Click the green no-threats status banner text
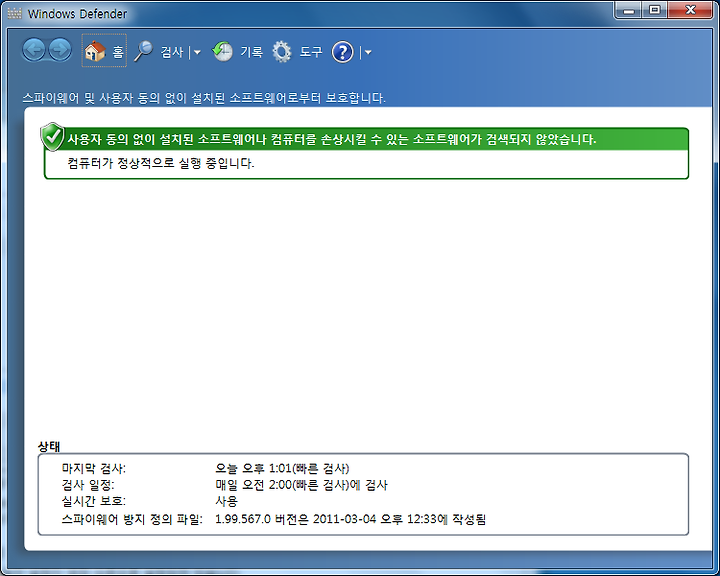This screenshot has width=720, height=576. (332, 139)
